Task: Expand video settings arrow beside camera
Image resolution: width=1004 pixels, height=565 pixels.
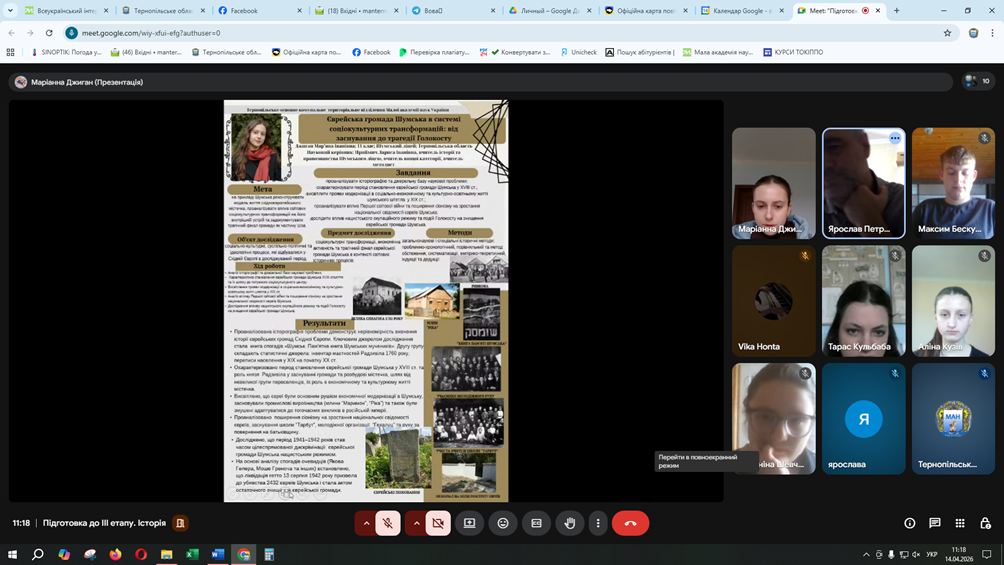Action: pyautogui.click(x=416, y=523)
